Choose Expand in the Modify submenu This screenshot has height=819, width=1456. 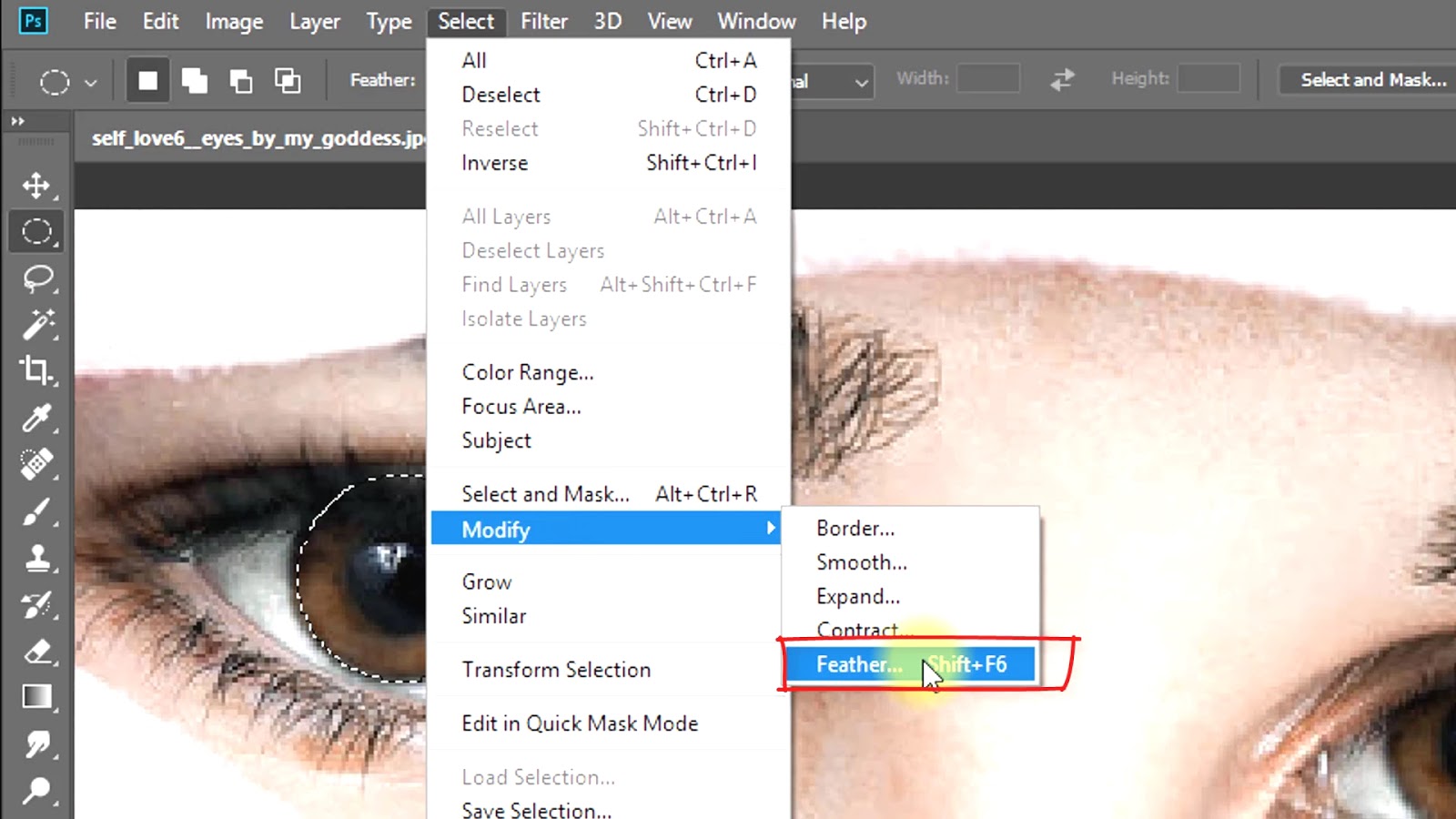point(912,597)
